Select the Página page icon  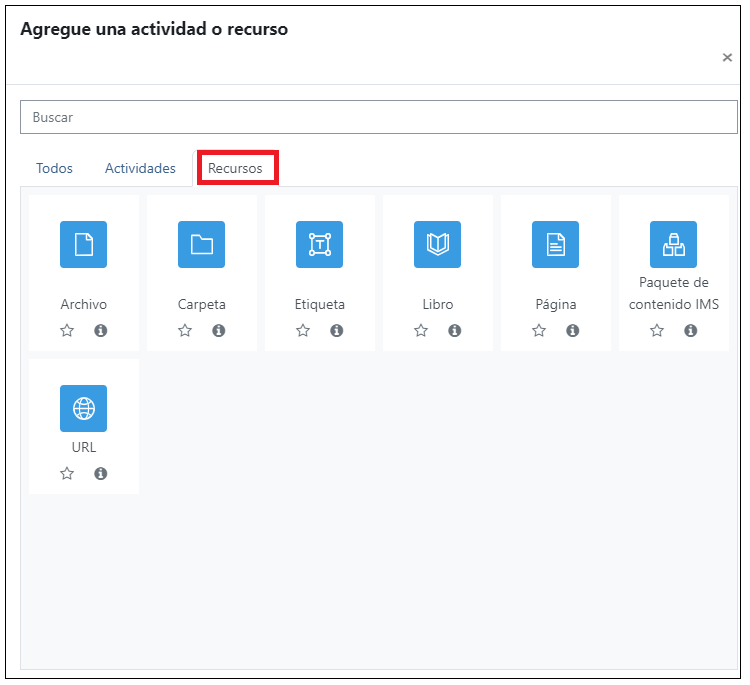(x=555, y=244)
